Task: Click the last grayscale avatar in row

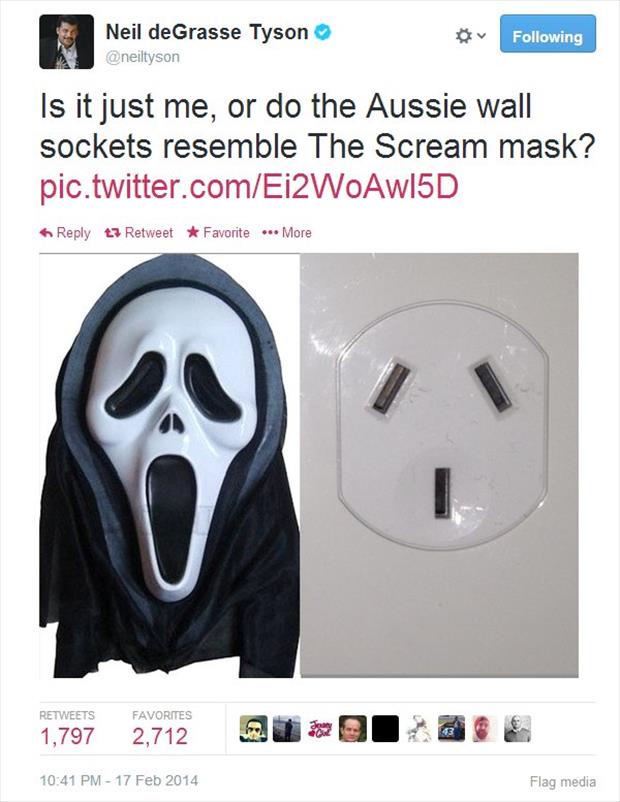Action: click(x=517, y=728)
